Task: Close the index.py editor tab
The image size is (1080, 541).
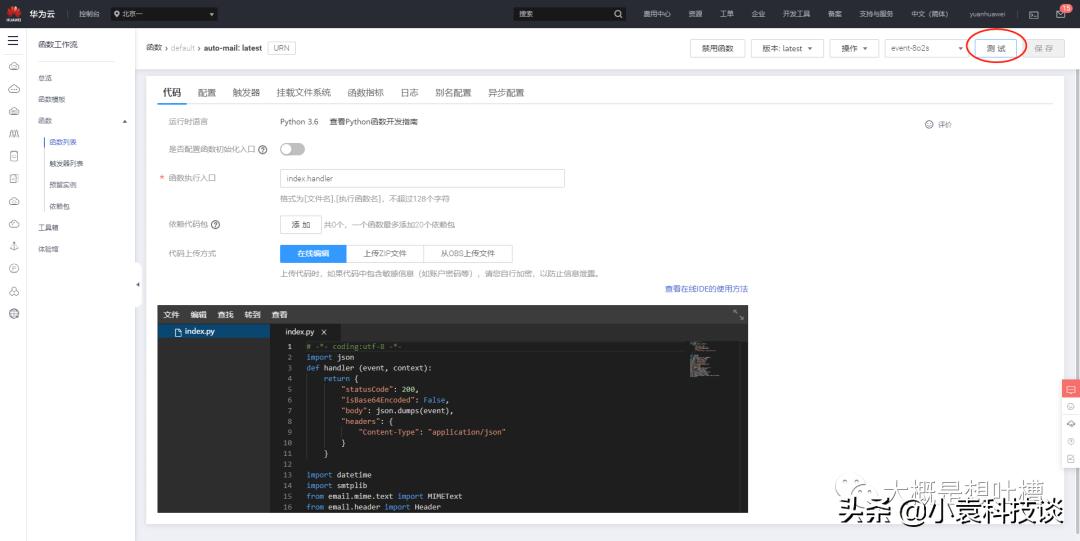Action: 324,332
